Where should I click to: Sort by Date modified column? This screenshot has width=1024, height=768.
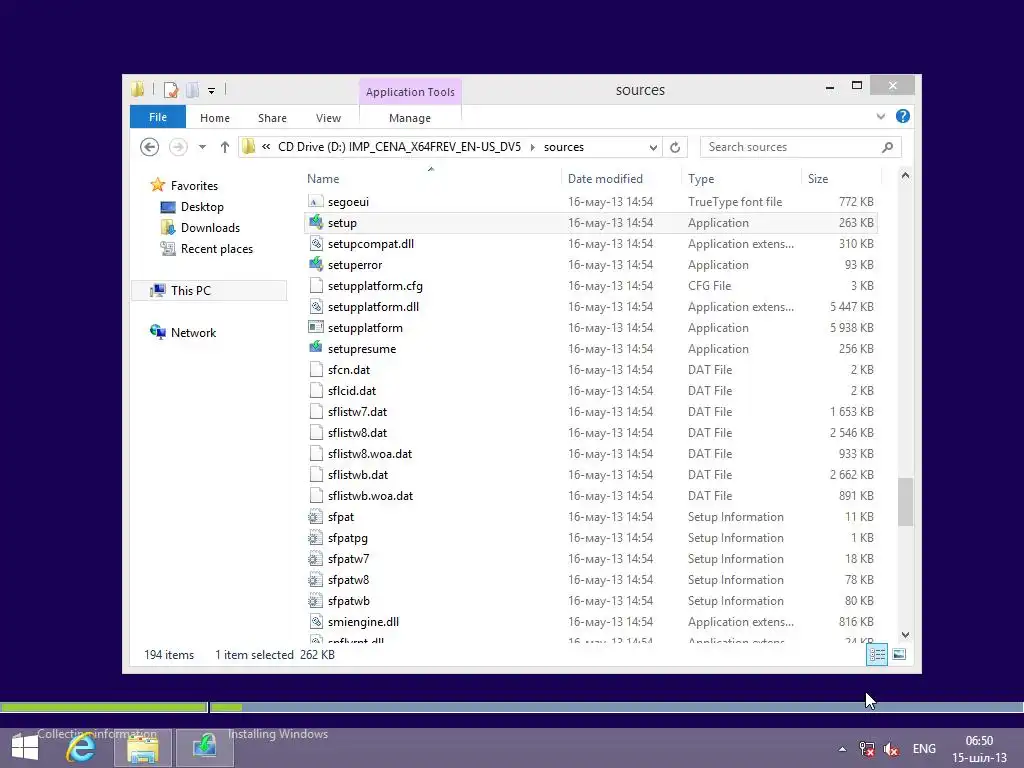pyautogui.click(x=605, y=178)
